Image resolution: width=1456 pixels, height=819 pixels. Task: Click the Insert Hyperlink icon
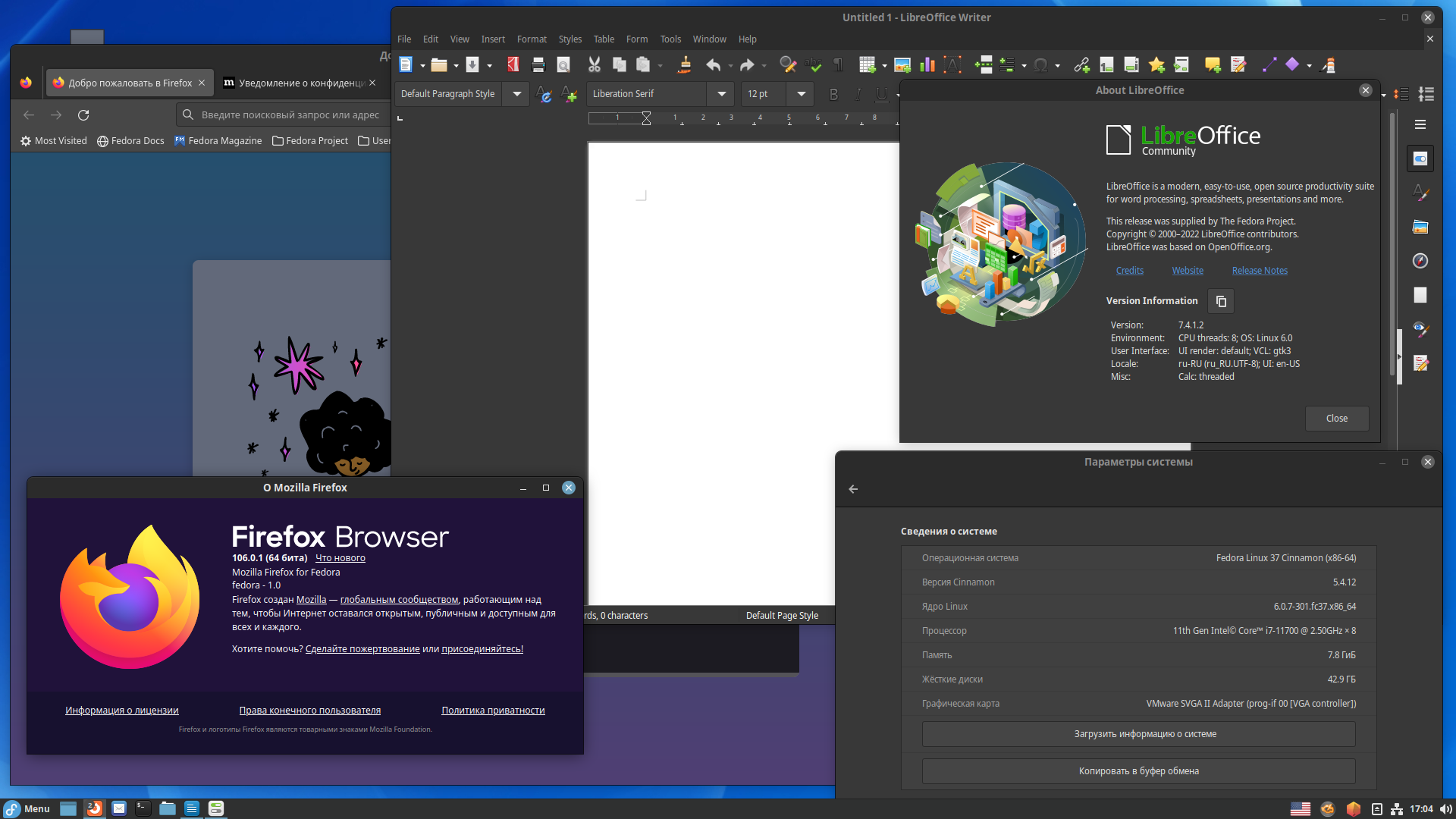point(1082,65)
